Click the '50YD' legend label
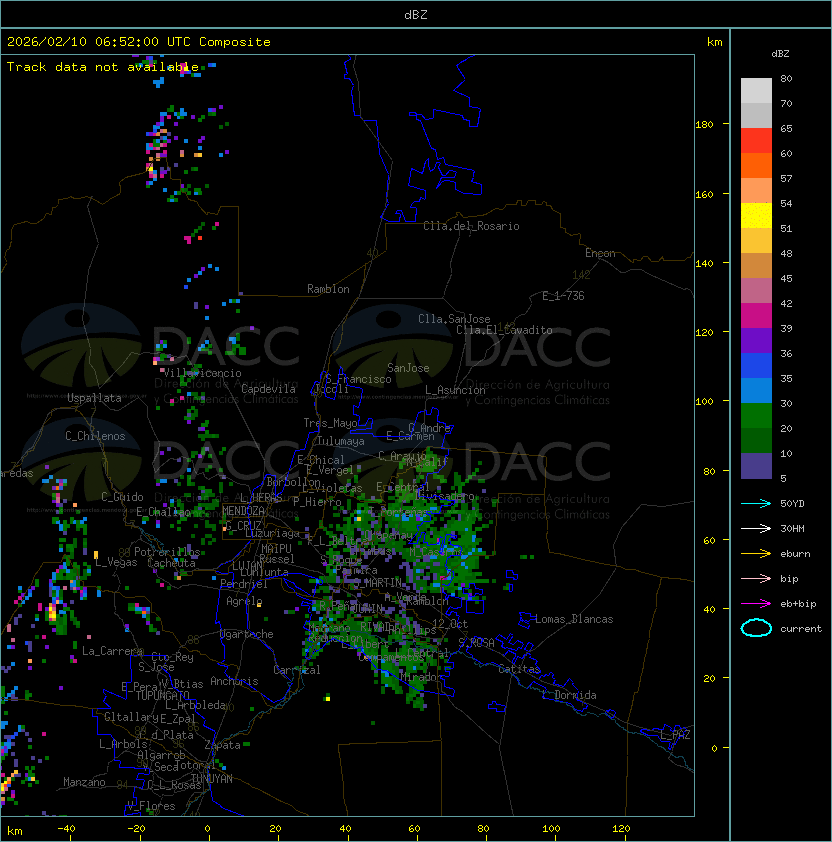This screenshot has width=832, height=842. (792, 504)
